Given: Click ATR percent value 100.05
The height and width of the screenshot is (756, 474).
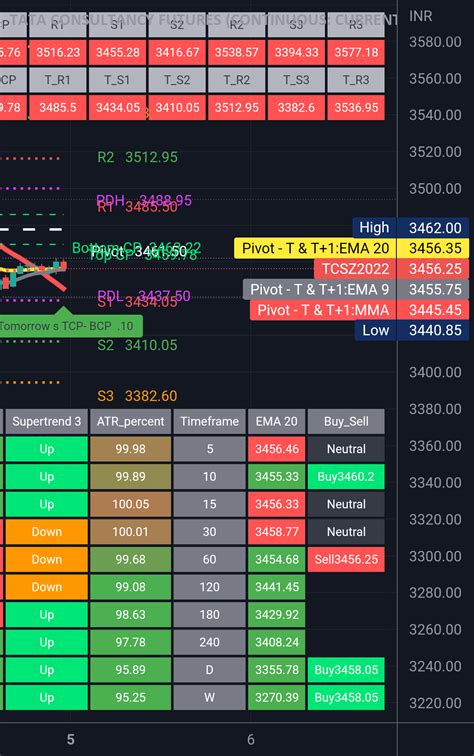Looking at the screenshot, I should click(x=131, y=504).
